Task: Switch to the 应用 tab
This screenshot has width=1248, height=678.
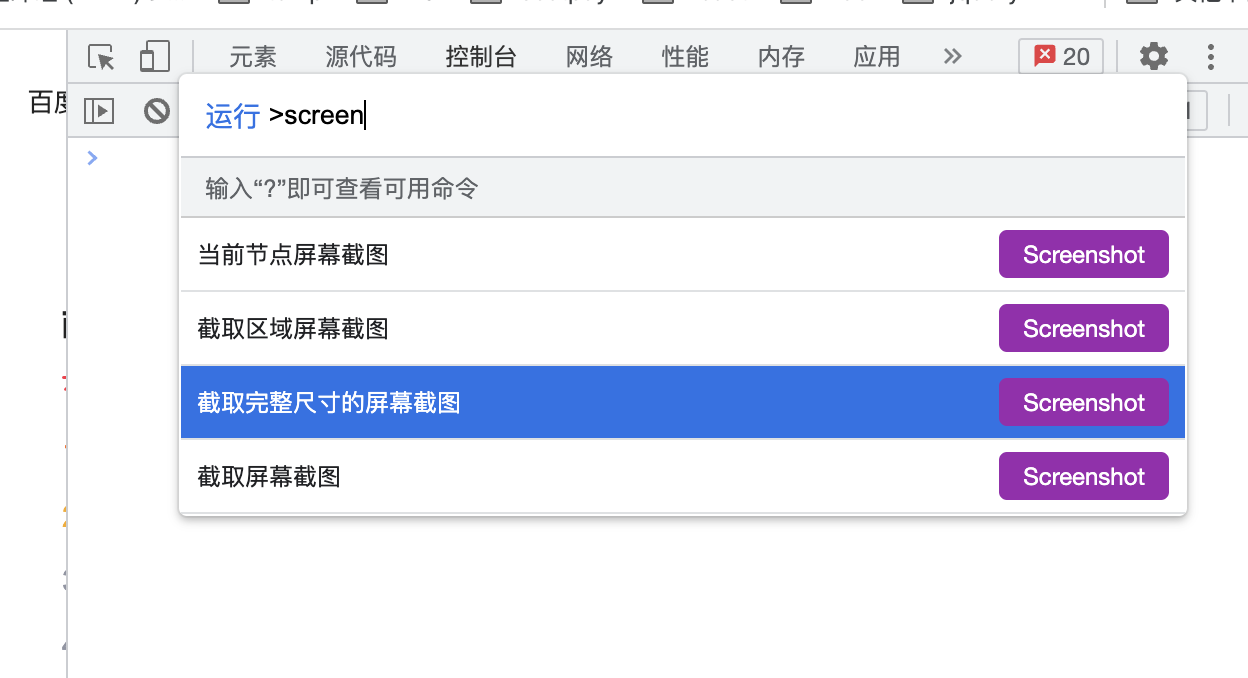Action: click(877, 57)
